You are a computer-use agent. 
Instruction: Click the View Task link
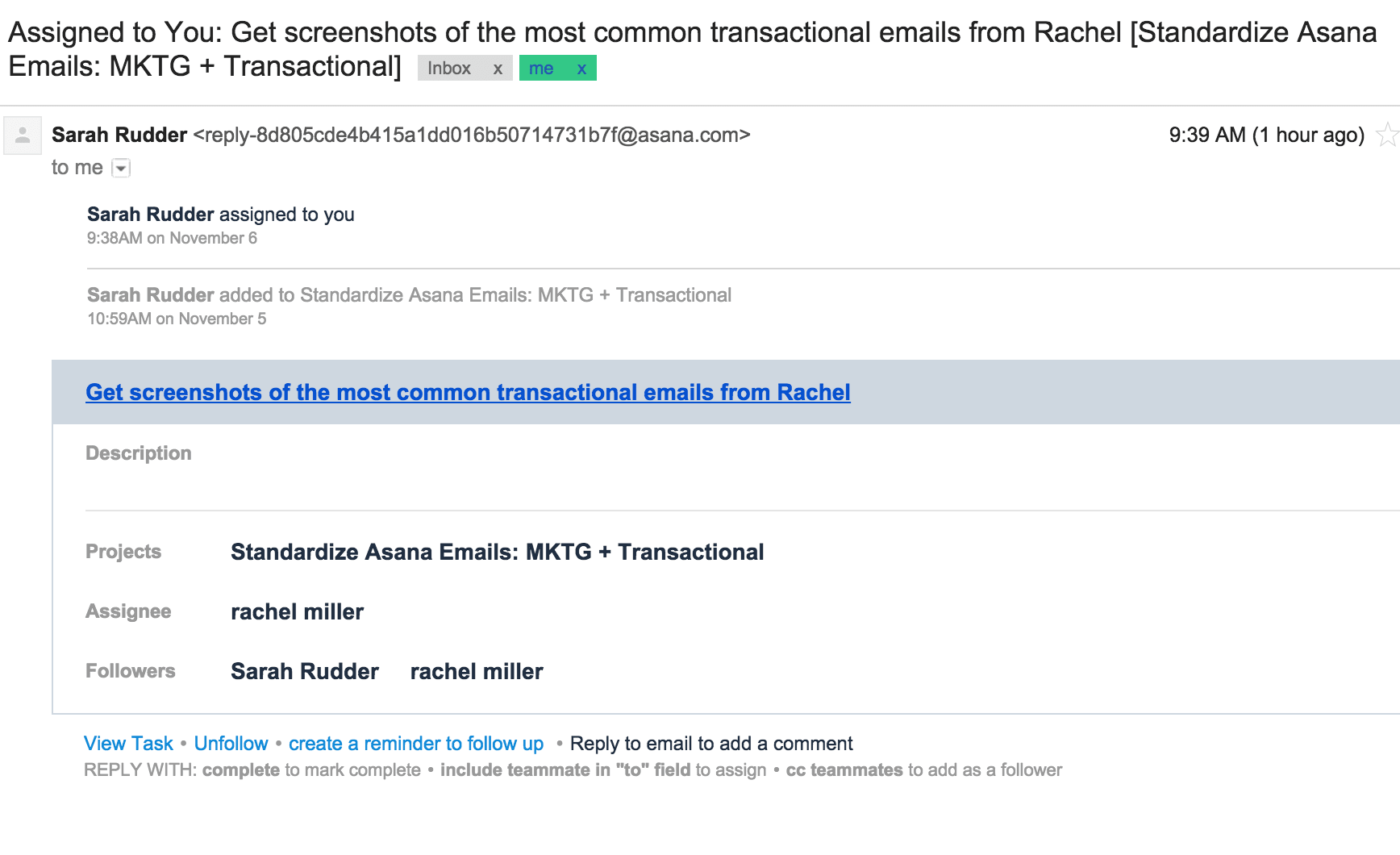pyautogui.click(x=128, y=743)
